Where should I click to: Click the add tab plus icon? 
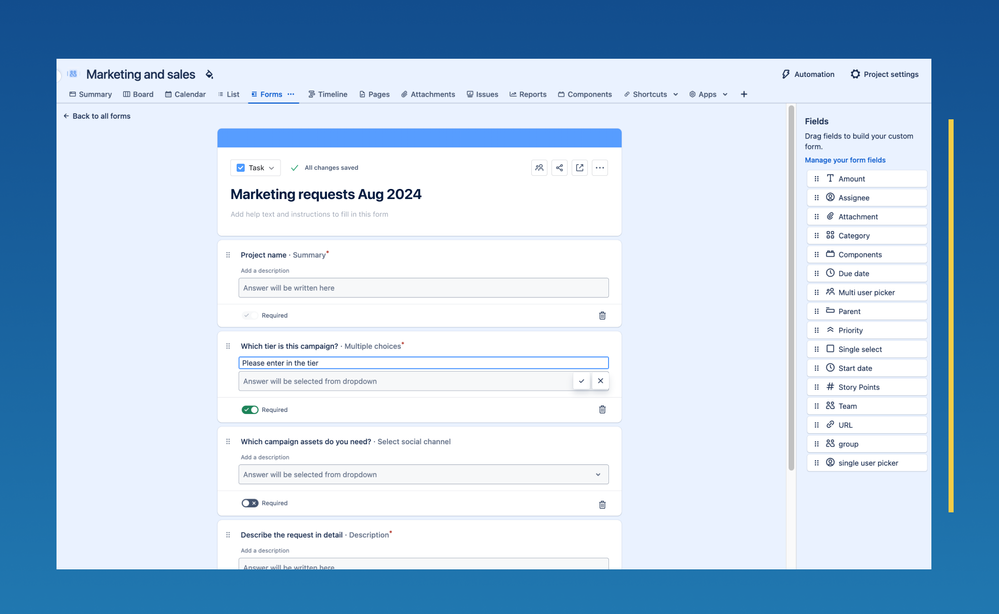(743, 95)
